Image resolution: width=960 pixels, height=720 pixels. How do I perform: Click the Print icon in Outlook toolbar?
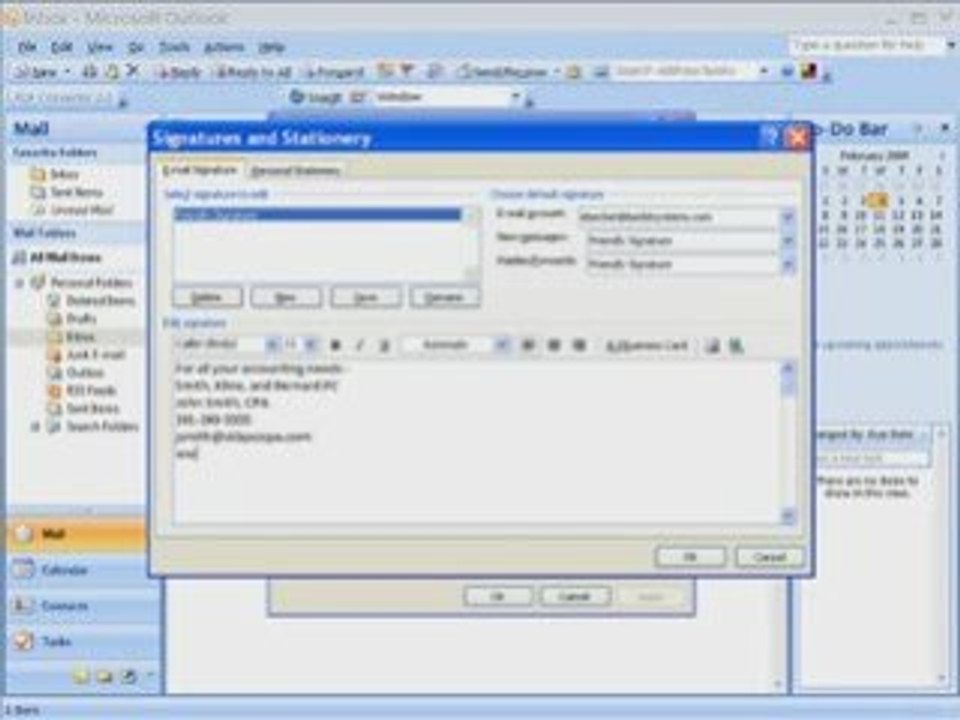[89, 72]
